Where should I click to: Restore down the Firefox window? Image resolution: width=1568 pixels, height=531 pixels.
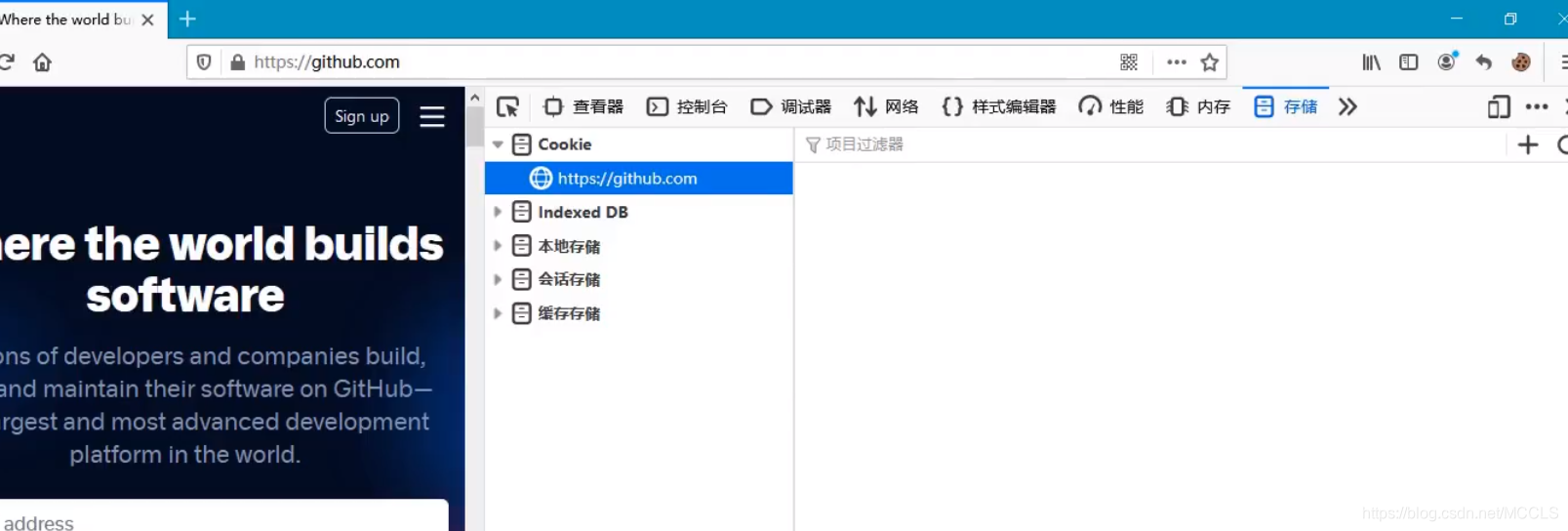click(1510, 19)
